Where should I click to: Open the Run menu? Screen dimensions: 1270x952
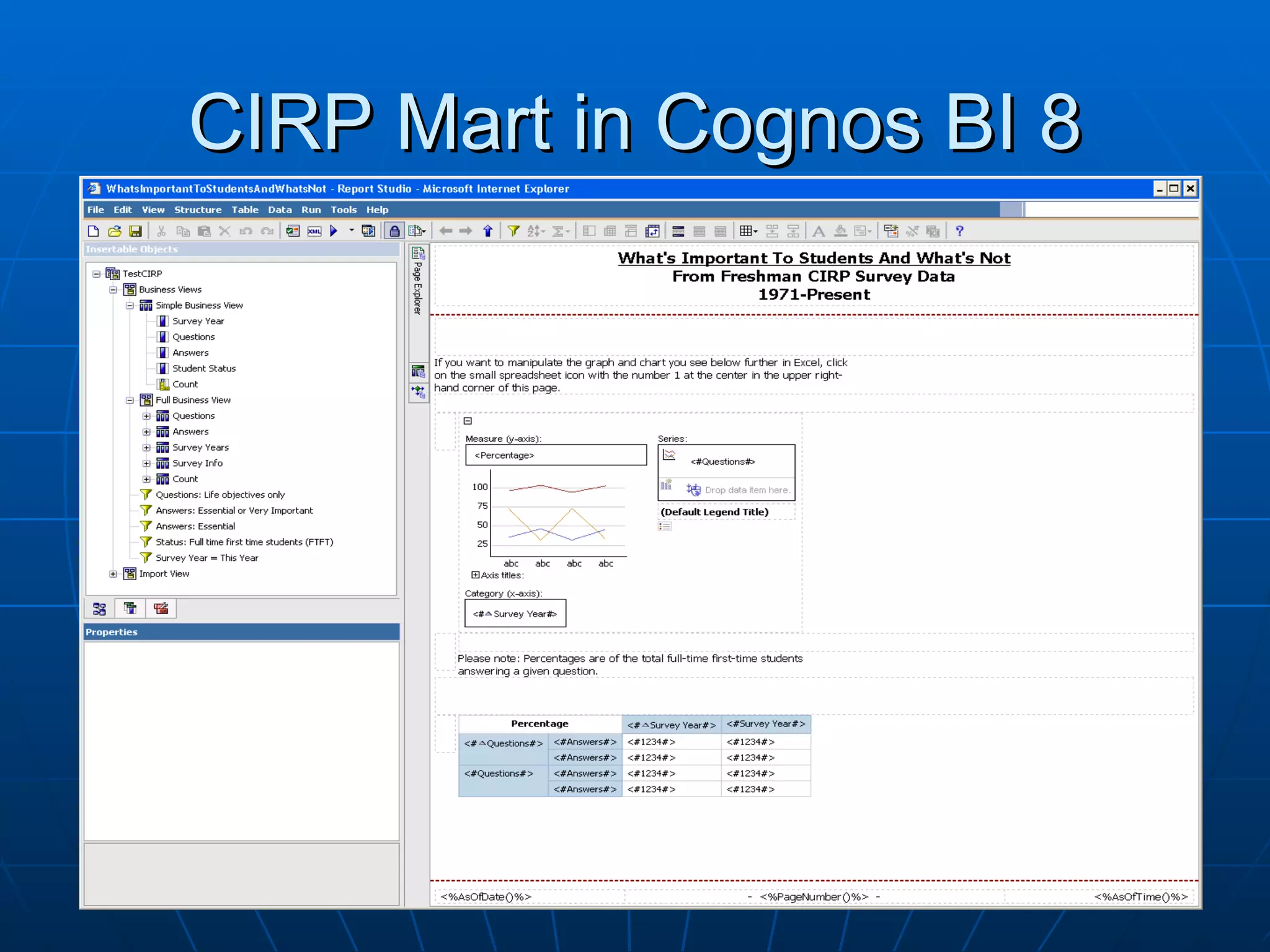pyautogui.click(x=311, y=209)
